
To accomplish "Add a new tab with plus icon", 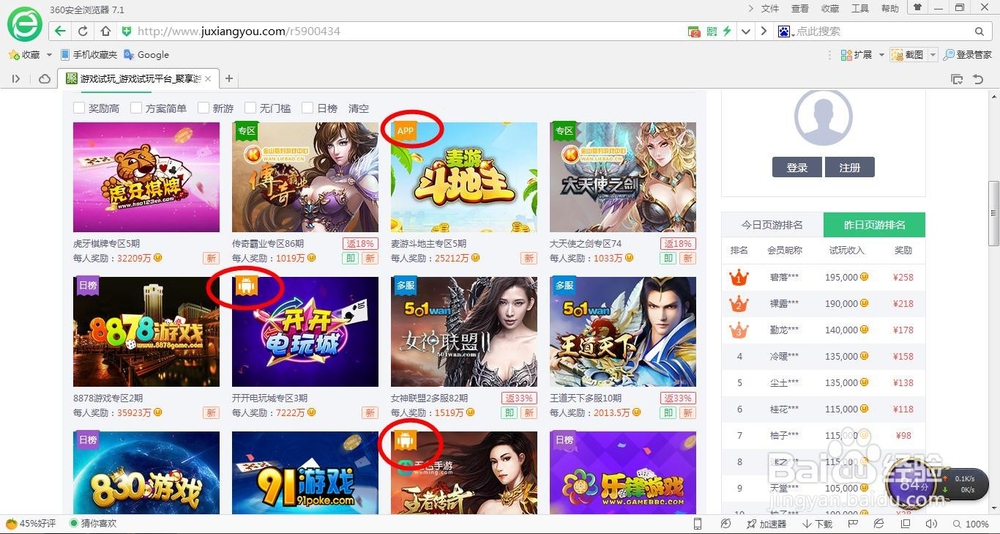I will [229, 78].
